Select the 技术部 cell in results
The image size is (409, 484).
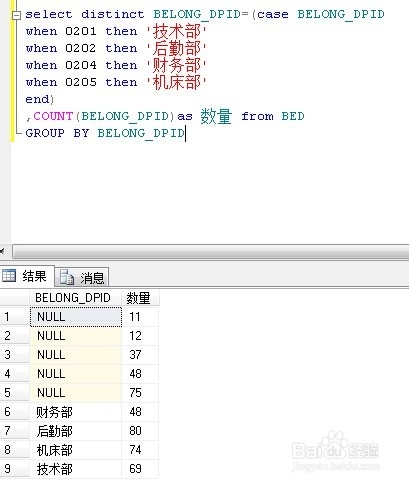point(76,469)
